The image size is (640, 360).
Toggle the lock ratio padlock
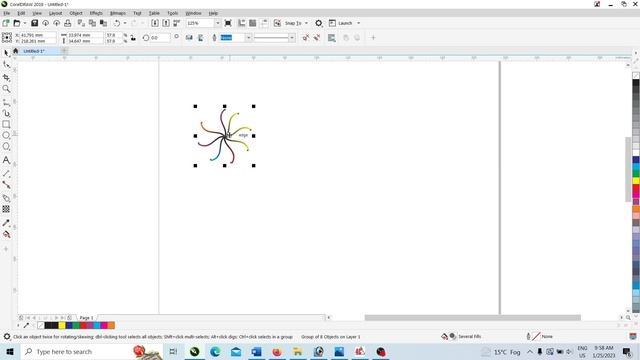(x=133, y=38)
